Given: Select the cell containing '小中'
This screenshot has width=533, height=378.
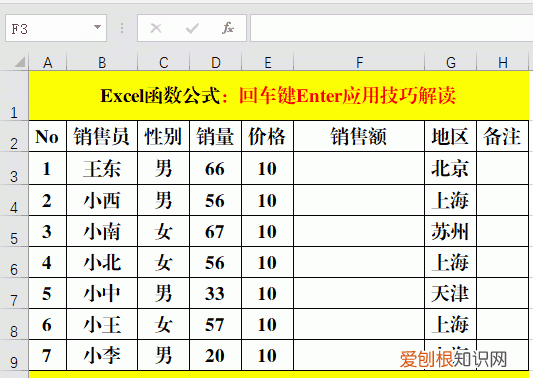Looking at the screenshot, I should 102,293.
